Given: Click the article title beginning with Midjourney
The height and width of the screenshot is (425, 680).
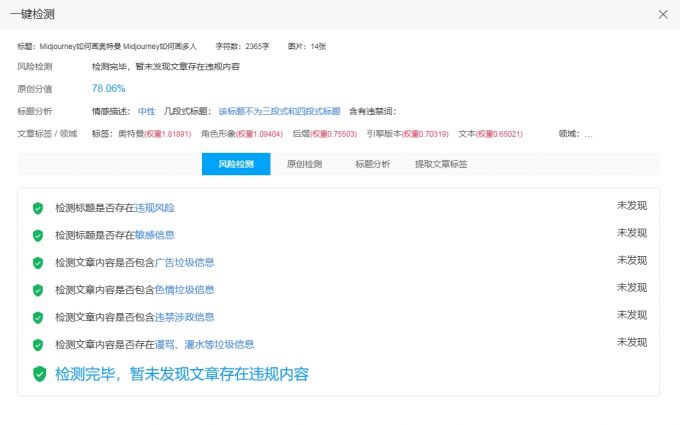Looking at the screenshot, I should tap(118, 46).
